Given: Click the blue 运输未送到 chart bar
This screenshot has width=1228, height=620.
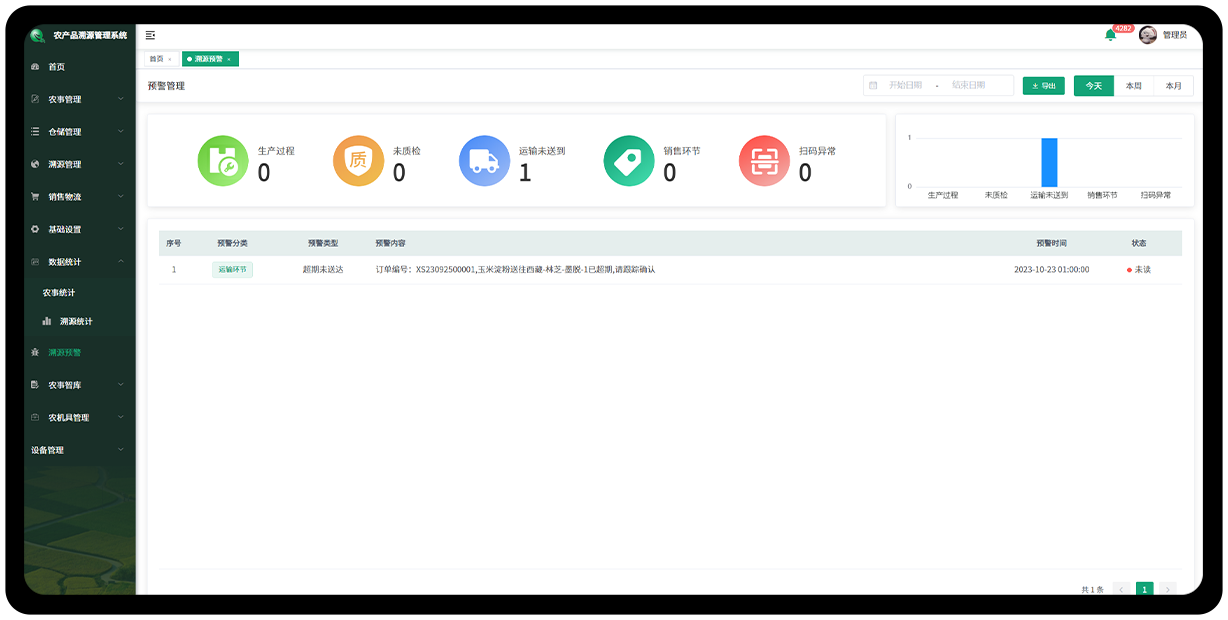Looking at the screenshot, I should point(1049,162).
